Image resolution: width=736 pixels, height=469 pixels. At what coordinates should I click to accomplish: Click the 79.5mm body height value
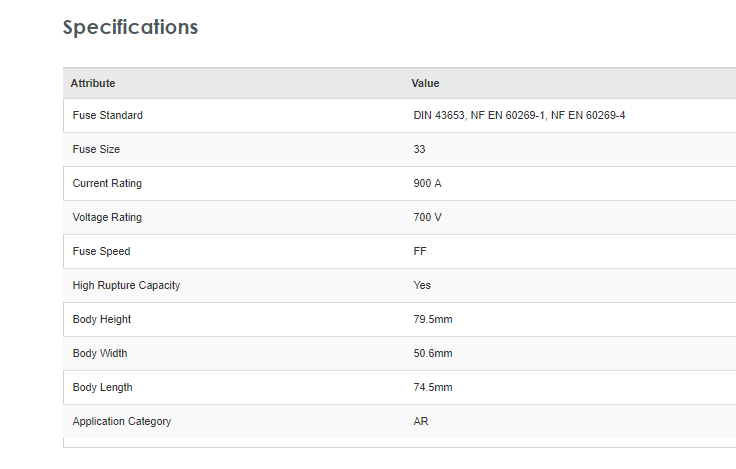(x=433, y=320)
